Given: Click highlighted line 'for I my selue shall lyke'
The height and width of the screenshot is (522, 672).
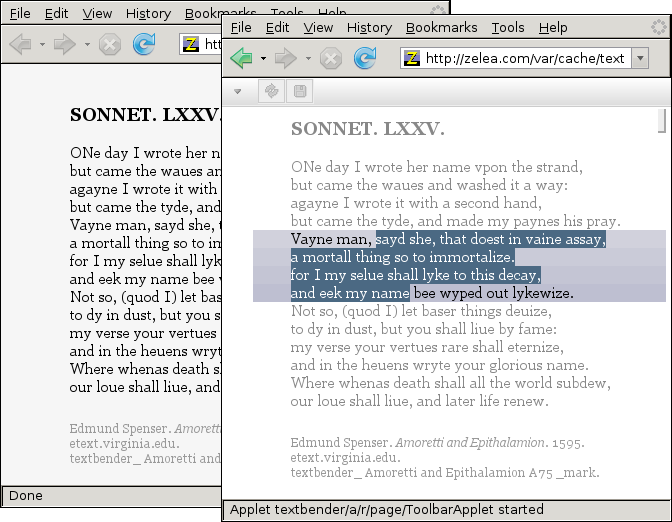Looking at the screenshot, I should click(416, 275).
